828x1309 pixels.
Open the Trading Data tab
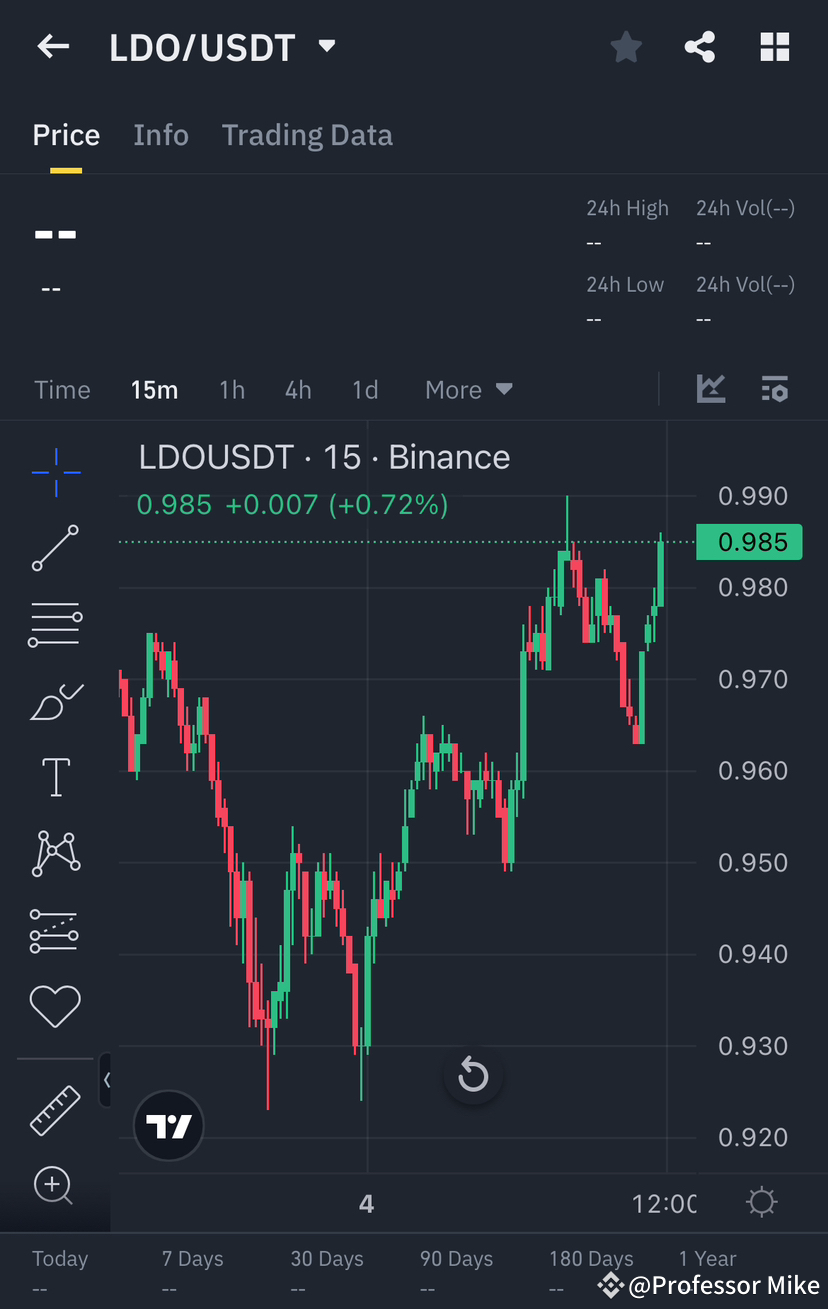pos(307,135)
